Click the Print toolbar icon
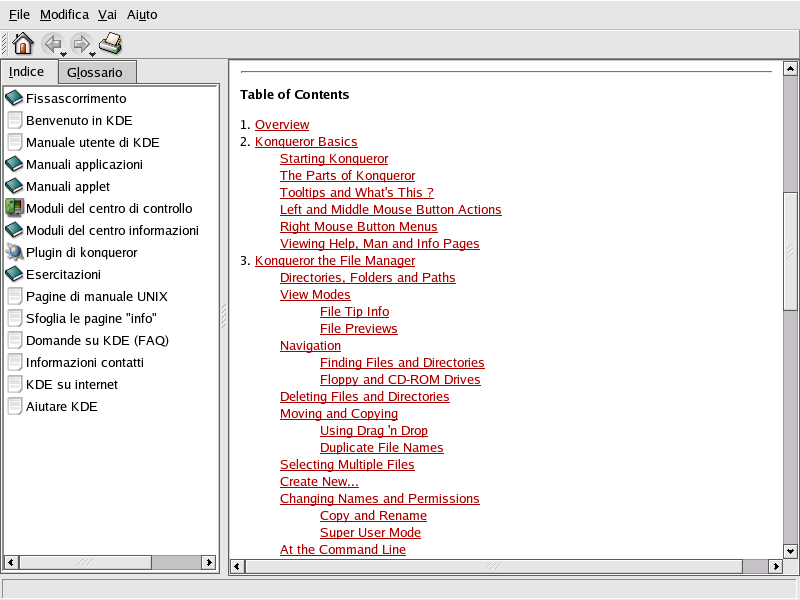800x600 pixels. [110, 43]
